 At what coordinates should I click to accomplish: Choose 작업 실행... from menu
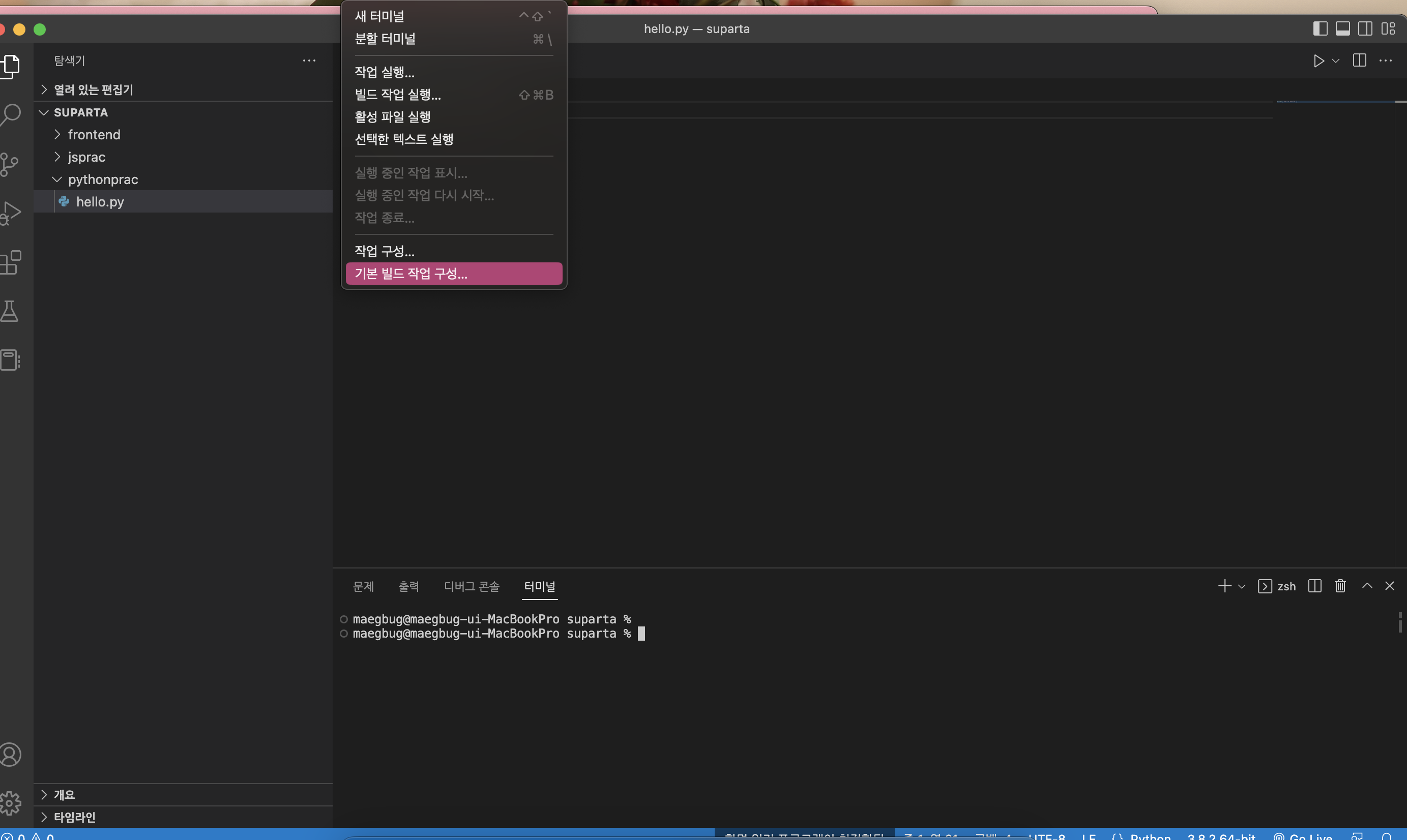[454, 72]
